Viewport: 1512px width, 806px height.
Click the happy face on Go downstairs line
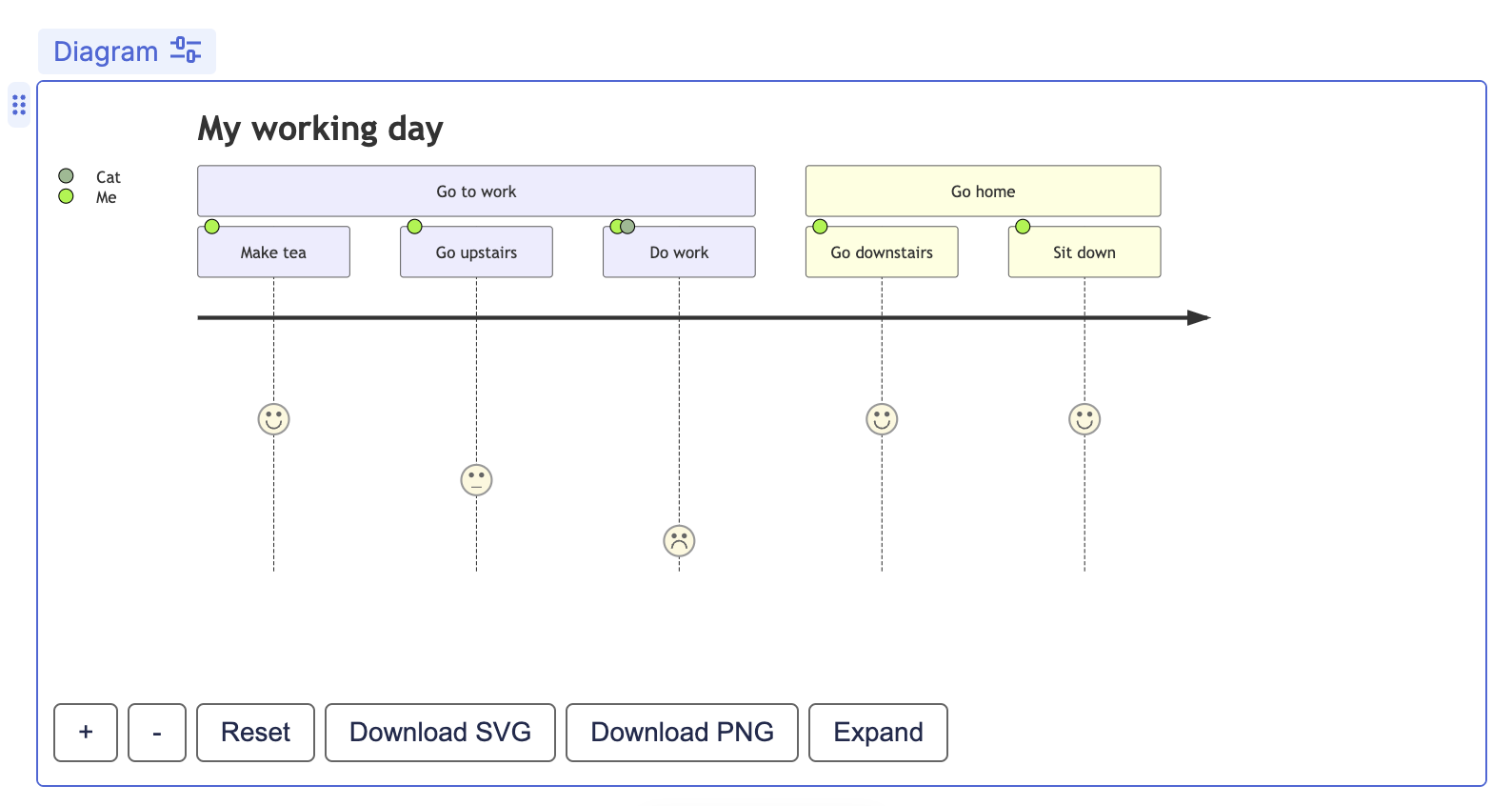point(882,419)
